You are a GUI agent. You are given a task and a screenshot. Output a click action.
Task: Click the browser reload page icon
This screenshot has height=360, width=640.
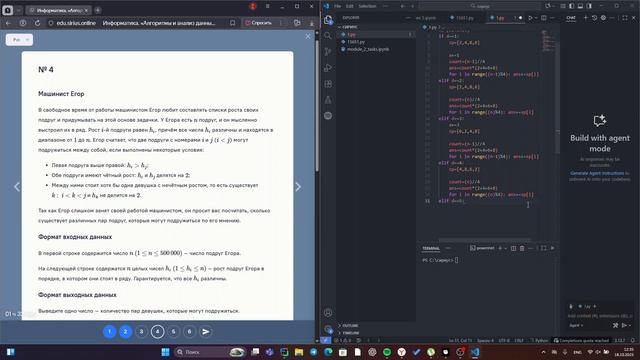[37, 23]
